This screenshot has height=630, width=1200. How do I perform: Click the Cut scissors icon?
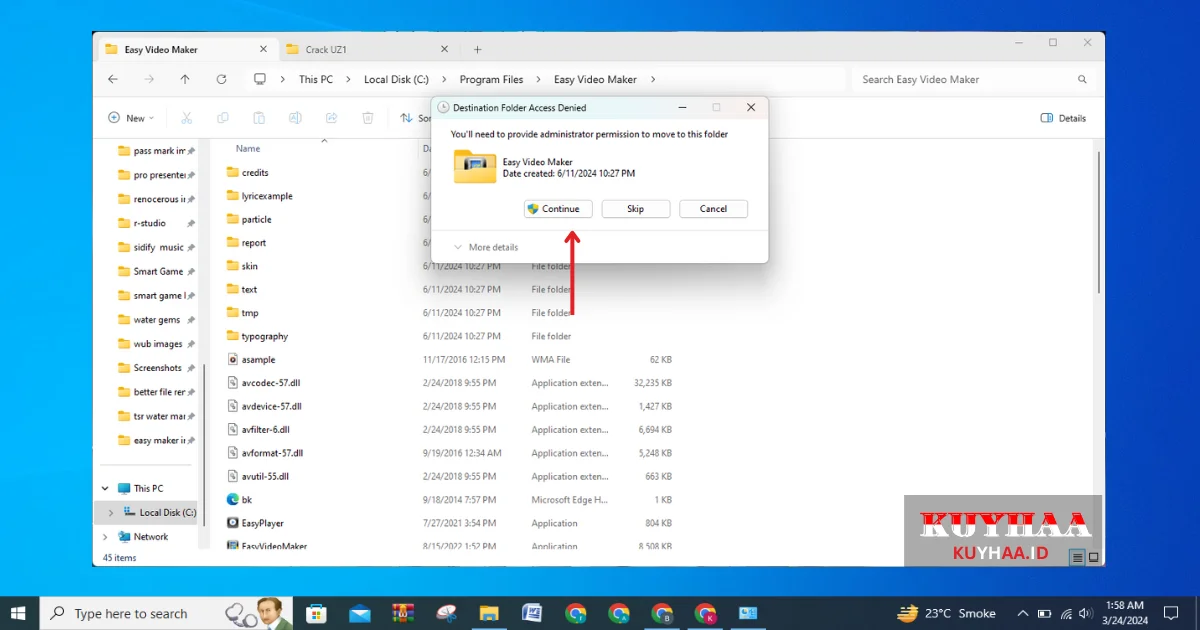pos(186,118)
